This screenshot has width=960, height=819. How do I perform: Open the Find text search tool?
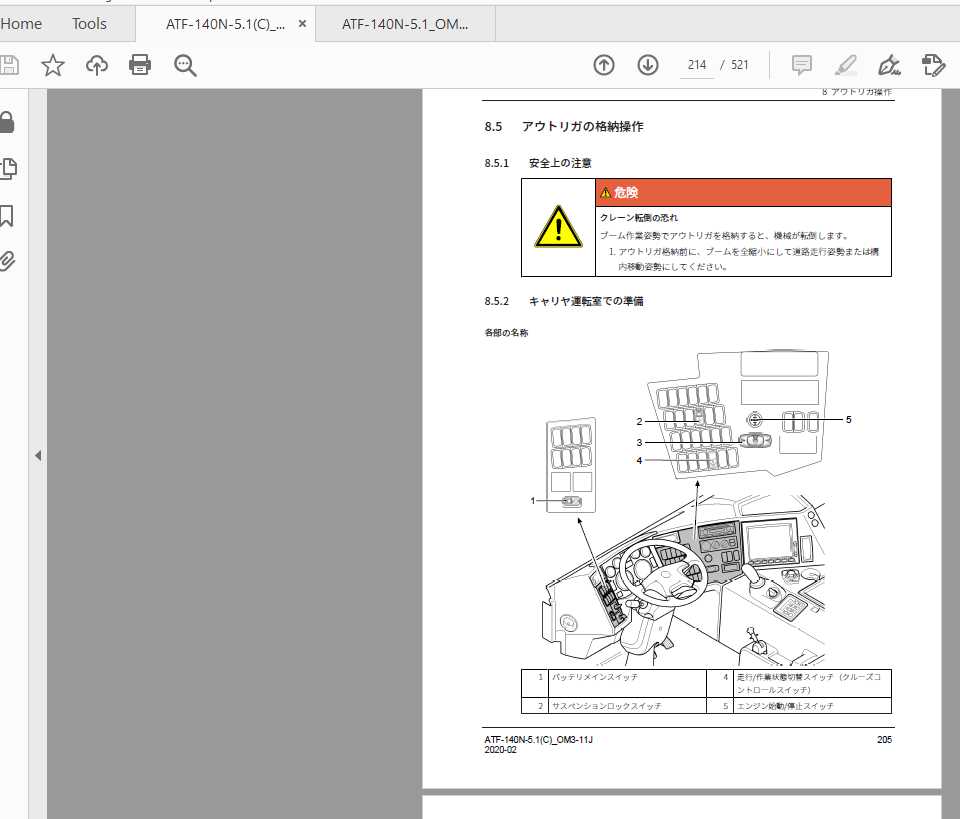[x=185, y=65]
